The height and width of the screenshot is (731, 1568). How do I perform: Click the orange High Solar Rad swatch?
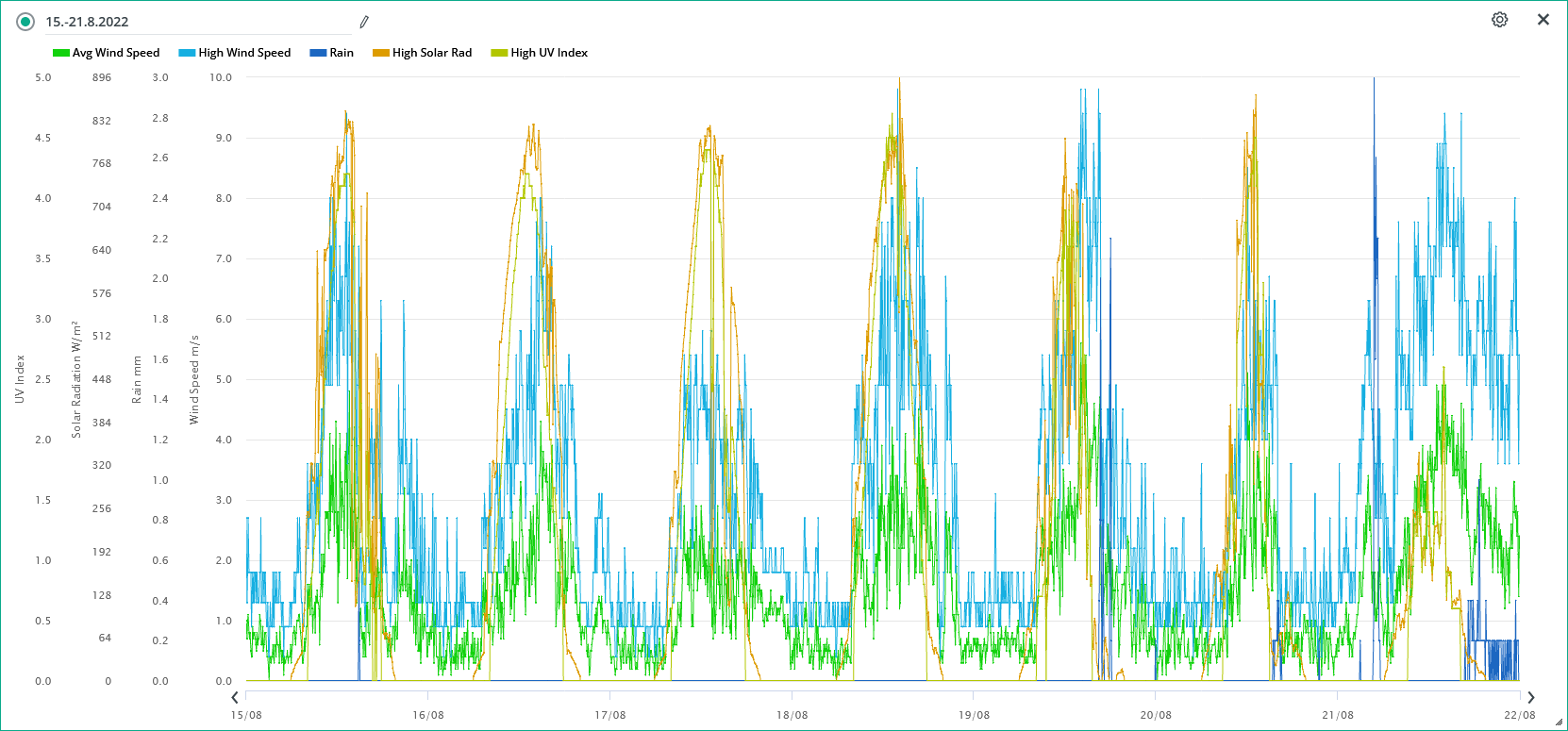(x=381, y=53)
